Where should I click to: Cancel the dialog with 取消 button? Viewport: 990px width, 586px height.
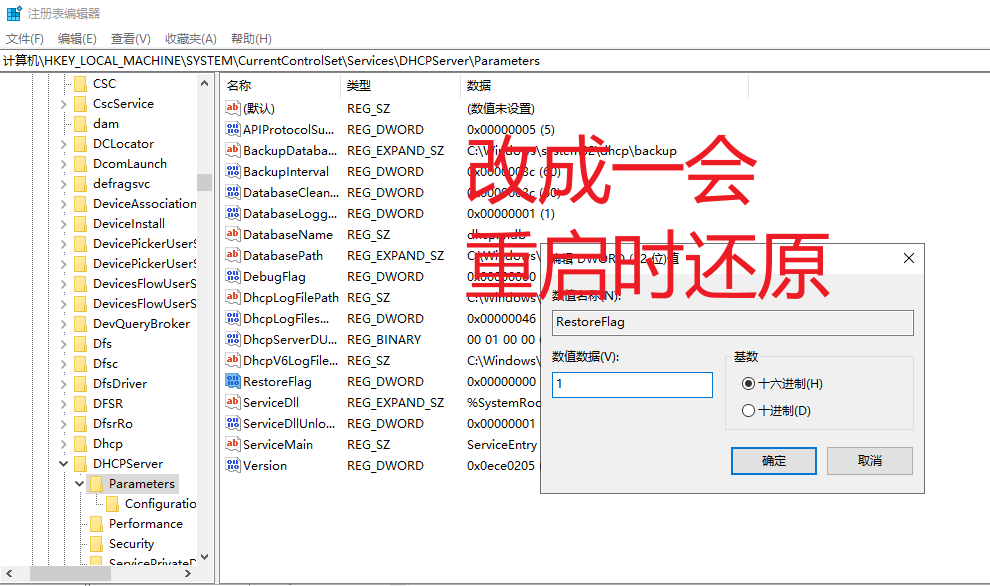pos(869,461)
